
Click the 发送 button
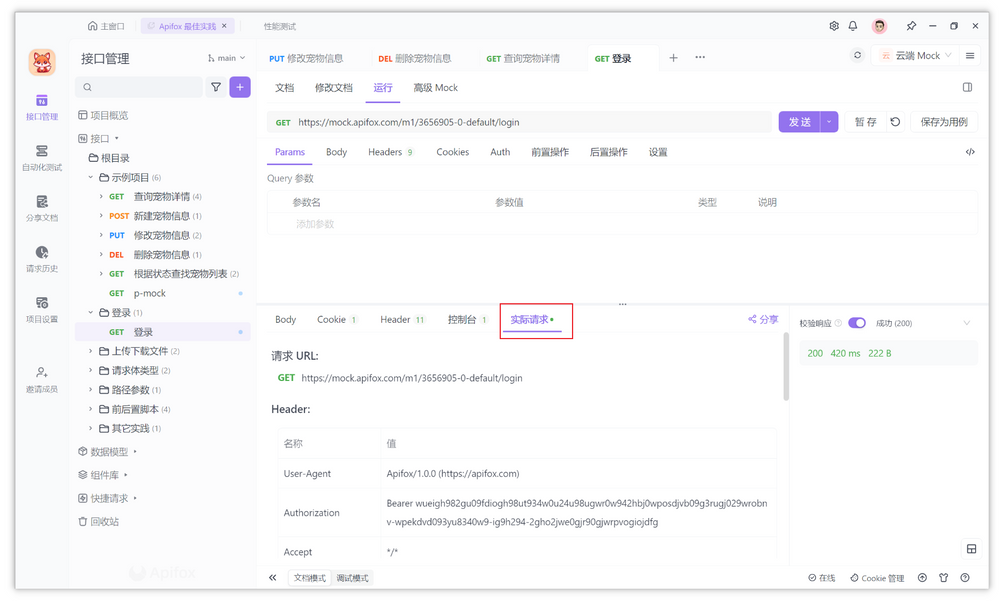pyautogui.click(x=800, y=120)
